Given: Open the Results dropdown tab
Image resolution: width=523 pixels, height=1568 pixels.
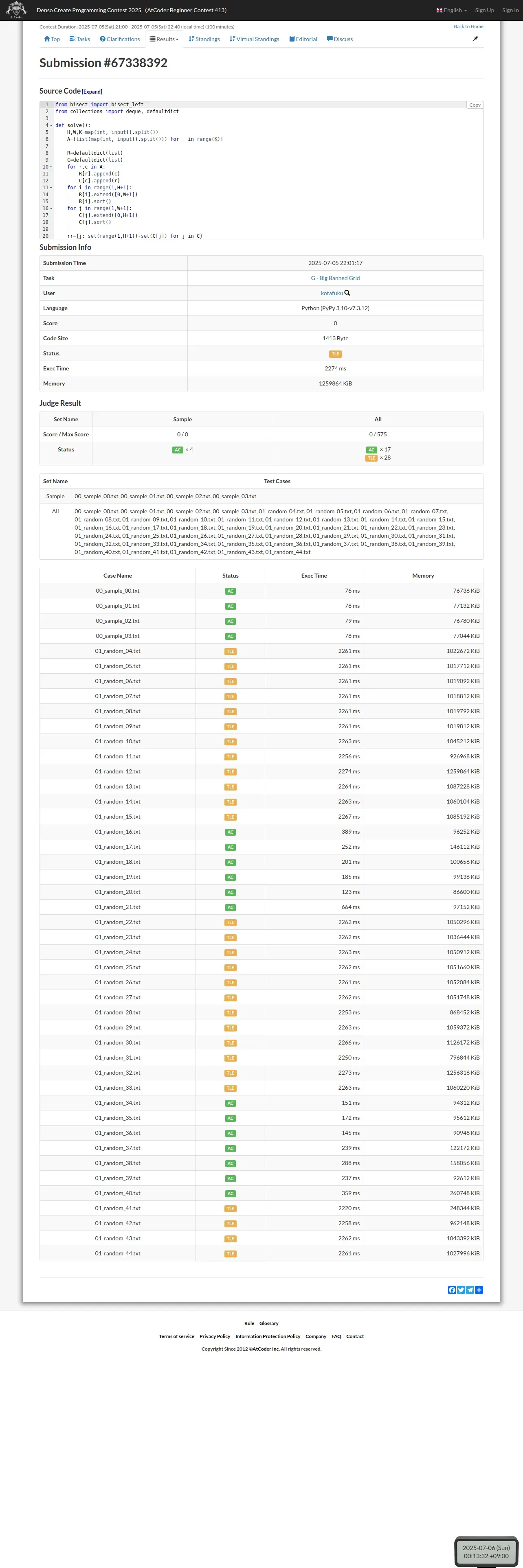Looking at the screenshot, I should point(165,39).
